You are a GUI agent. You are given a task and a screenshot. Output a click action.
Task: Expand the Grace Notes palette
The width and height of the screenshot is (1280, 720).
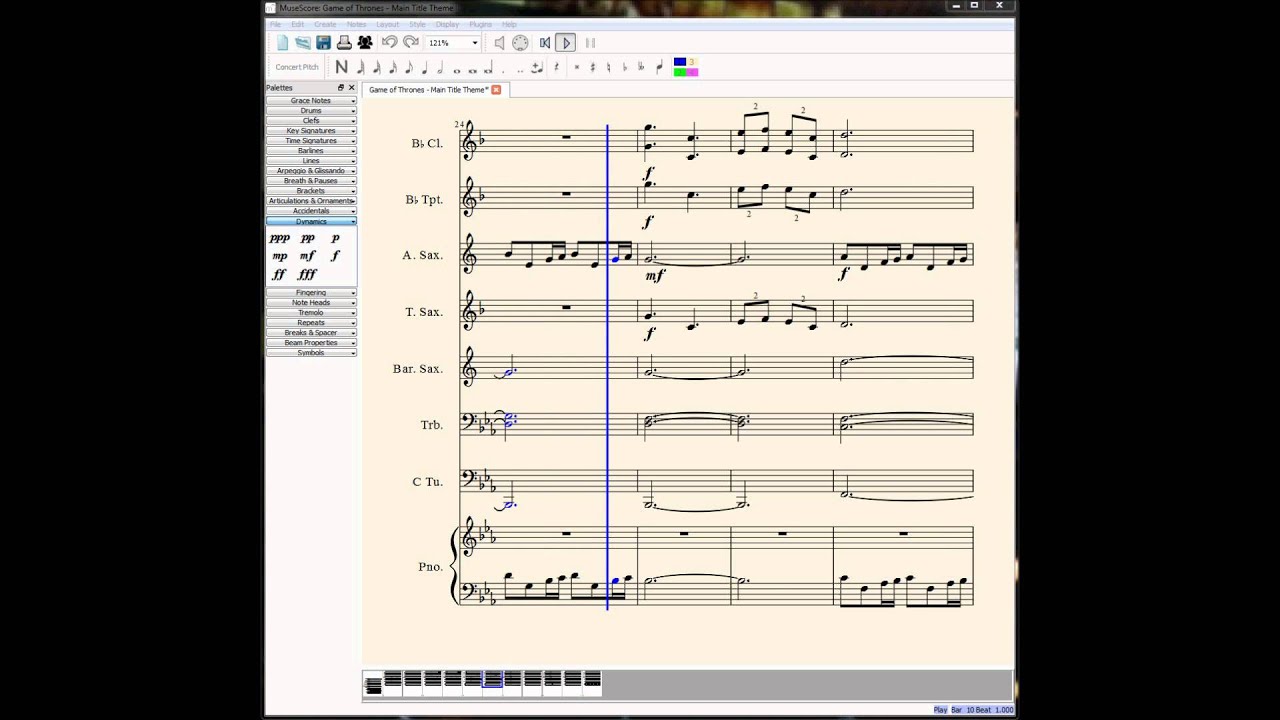click(311, 101)
